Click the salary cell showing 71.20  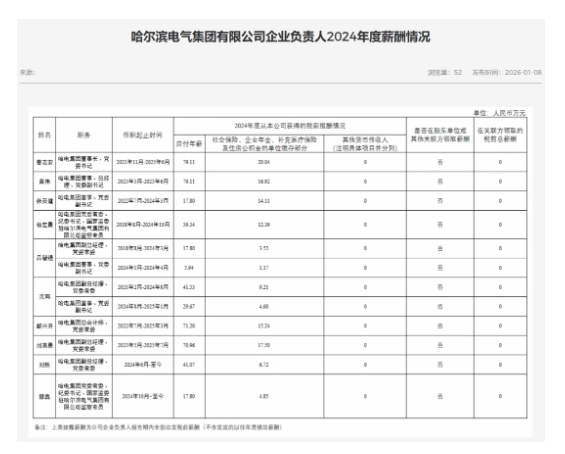[x=189, y=326]
